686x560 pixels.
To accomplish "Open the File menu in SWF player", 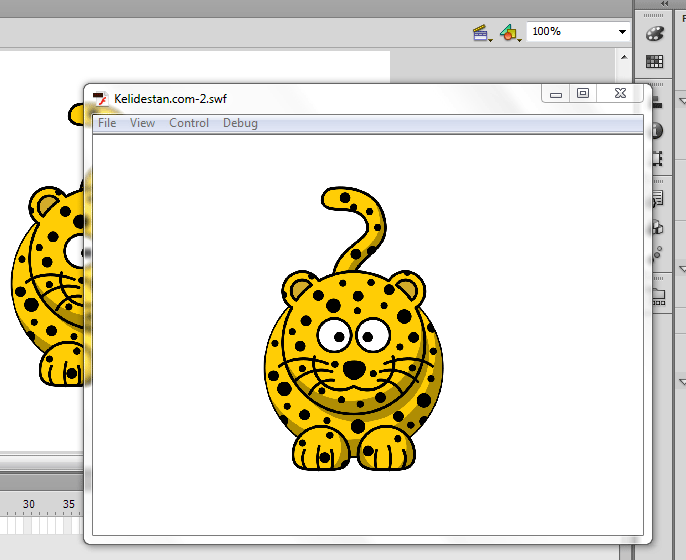I will click(107, 123).
